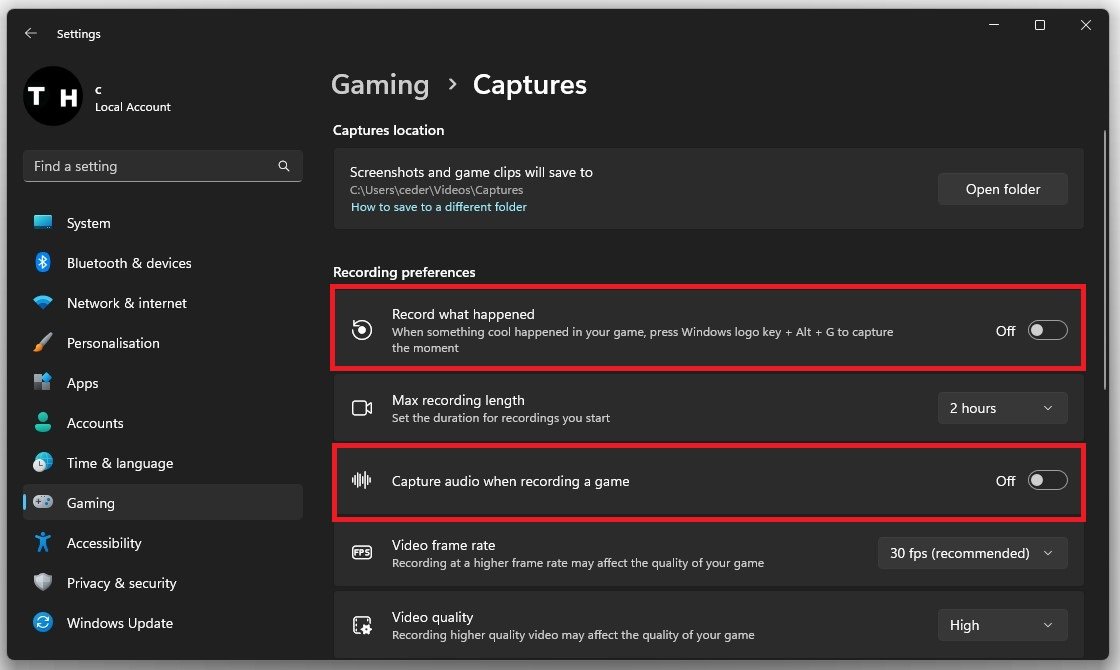Click the Privacy & security shield icon
The height and width of the screenshot is (670, 1120).
(x=43, y=583)
